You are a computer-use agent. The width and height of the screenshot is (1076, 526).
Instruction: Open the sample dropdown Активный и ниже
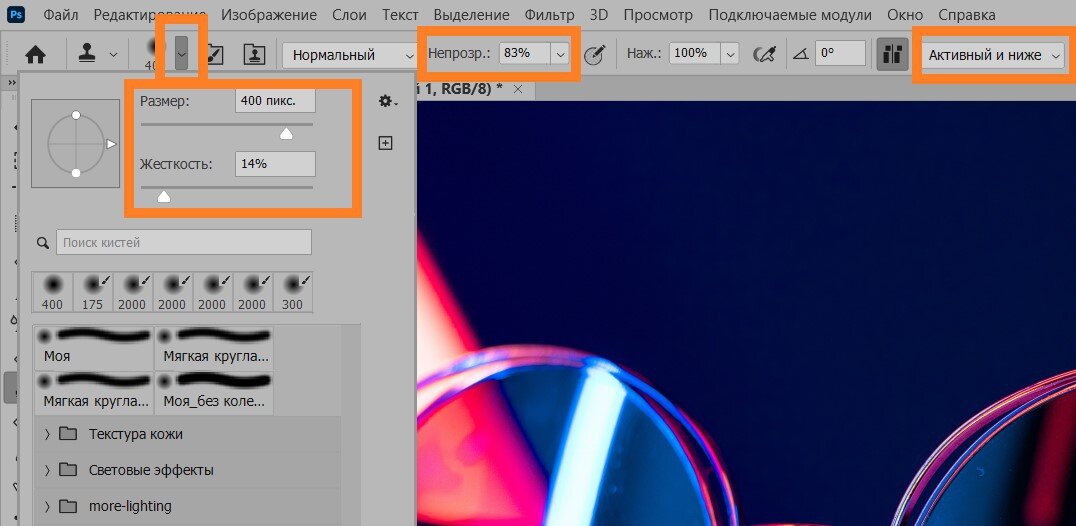tap(993, 55)
